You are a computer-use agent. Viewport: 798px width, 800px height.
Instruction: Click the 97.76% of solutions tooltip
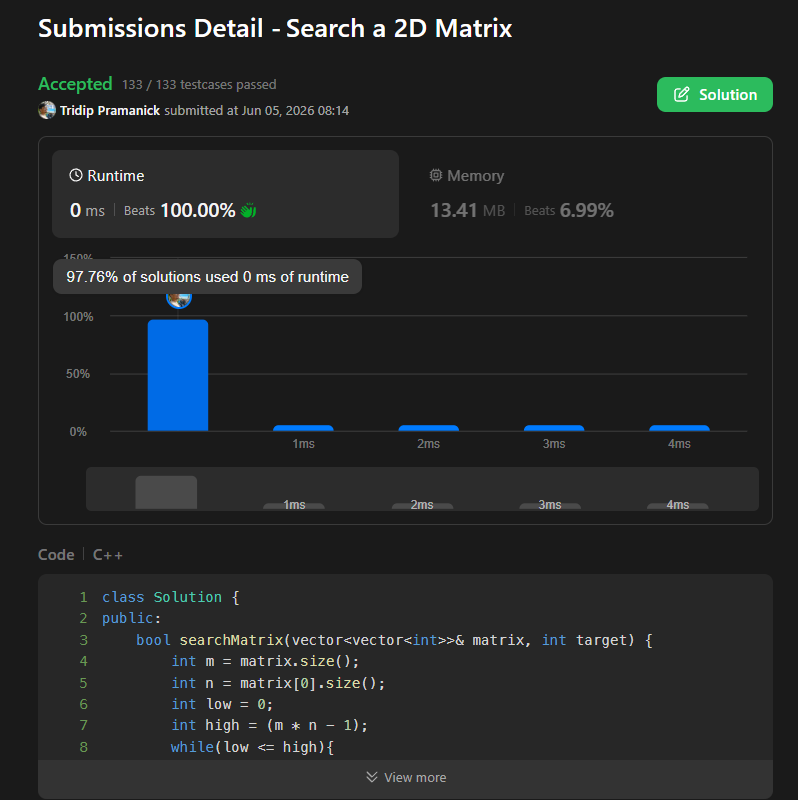point(207,277)
